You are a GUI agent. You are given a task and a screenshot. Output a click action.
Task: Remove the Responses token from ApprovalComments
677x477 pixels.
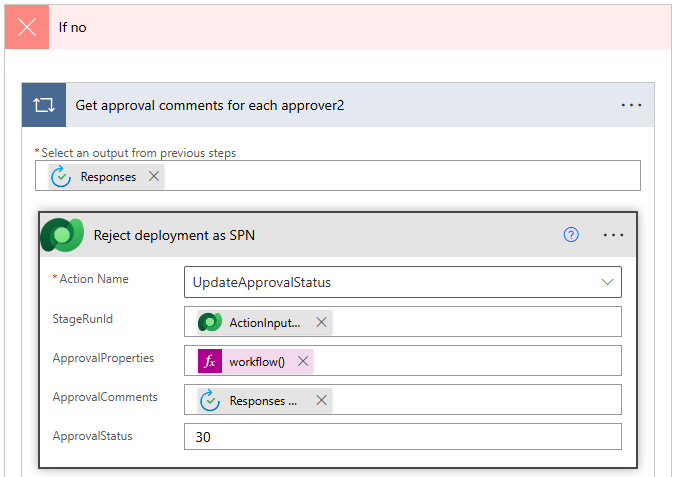click(321, 400)
